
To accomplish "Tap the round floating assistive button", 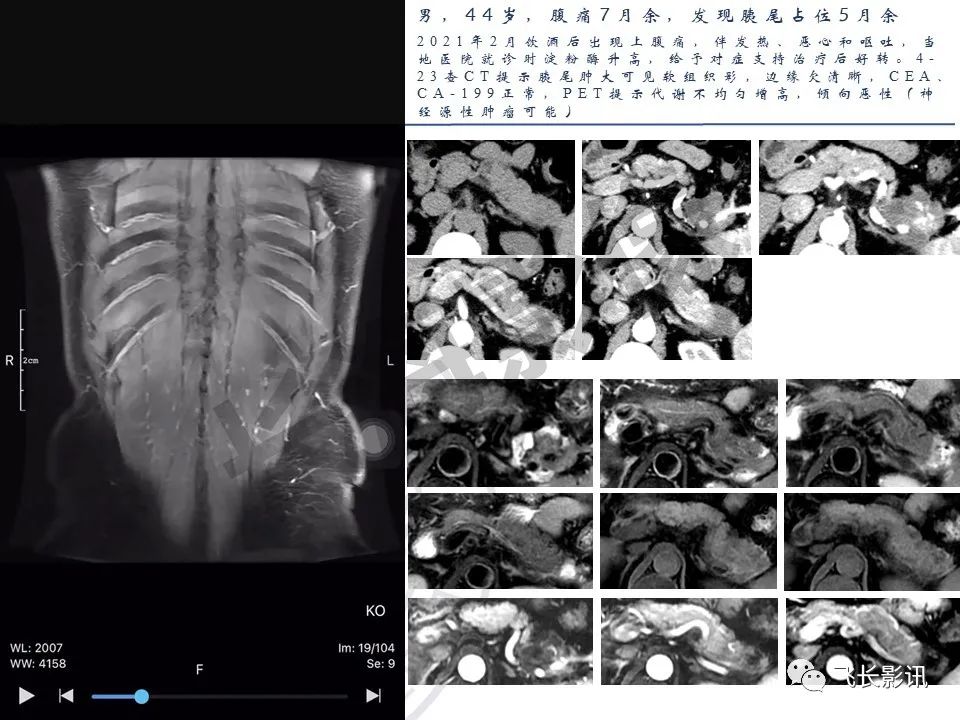I will 375,439.
